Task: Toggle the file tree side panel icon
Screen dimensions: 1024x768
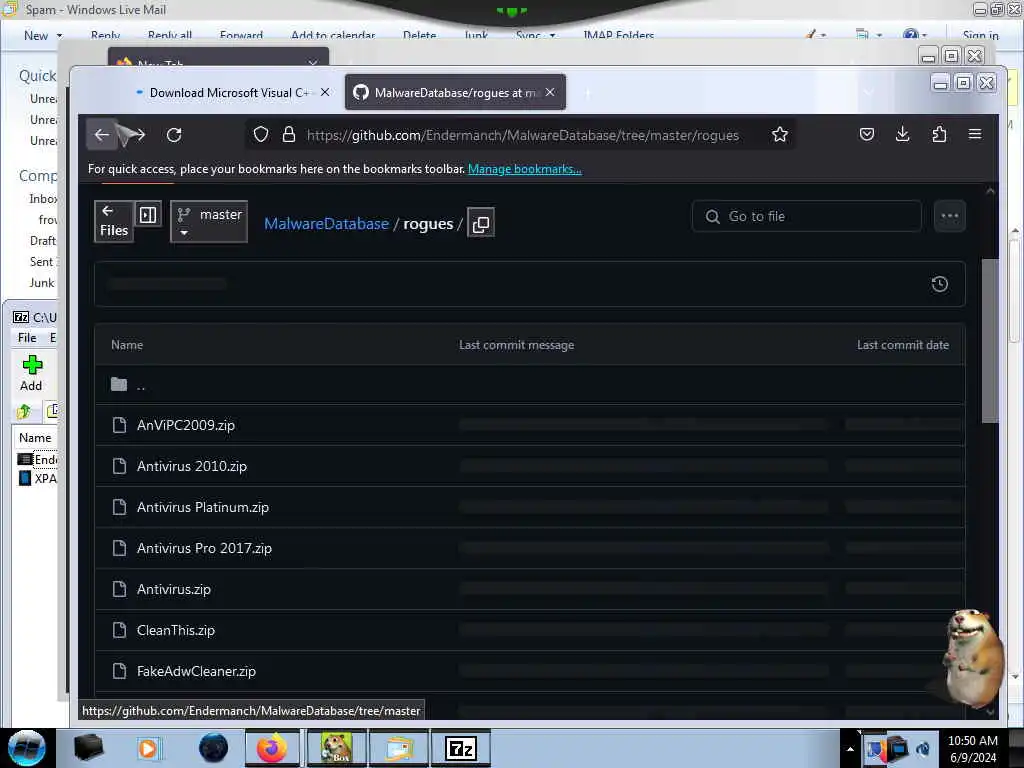Action: tap(148, 215)
